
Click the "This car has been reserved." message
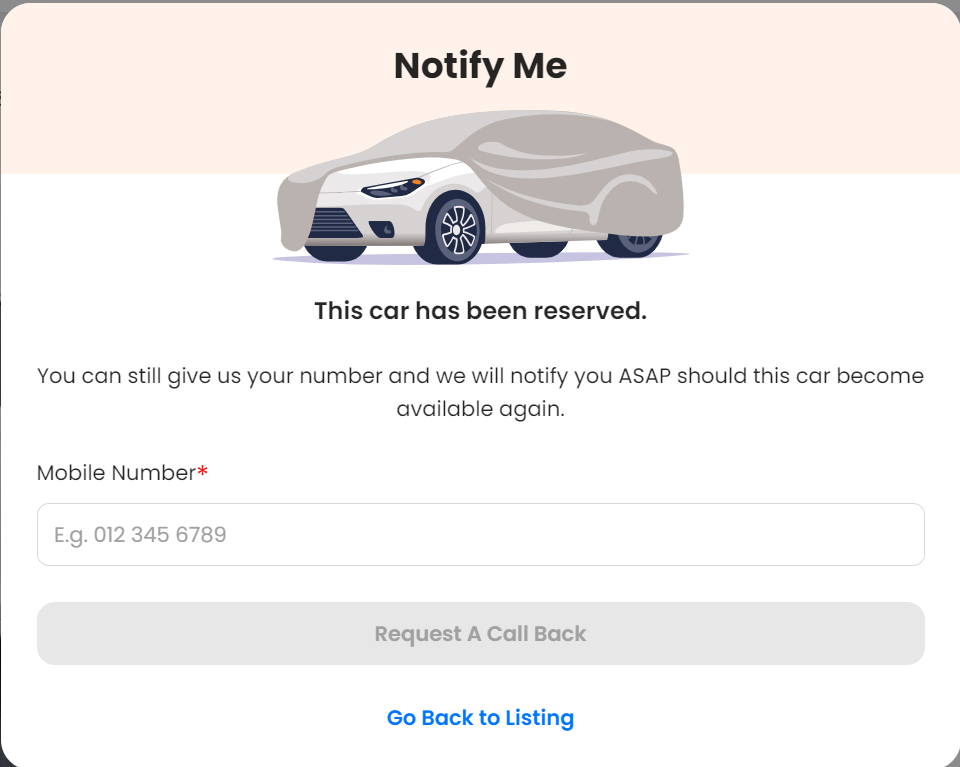point(480,311)
